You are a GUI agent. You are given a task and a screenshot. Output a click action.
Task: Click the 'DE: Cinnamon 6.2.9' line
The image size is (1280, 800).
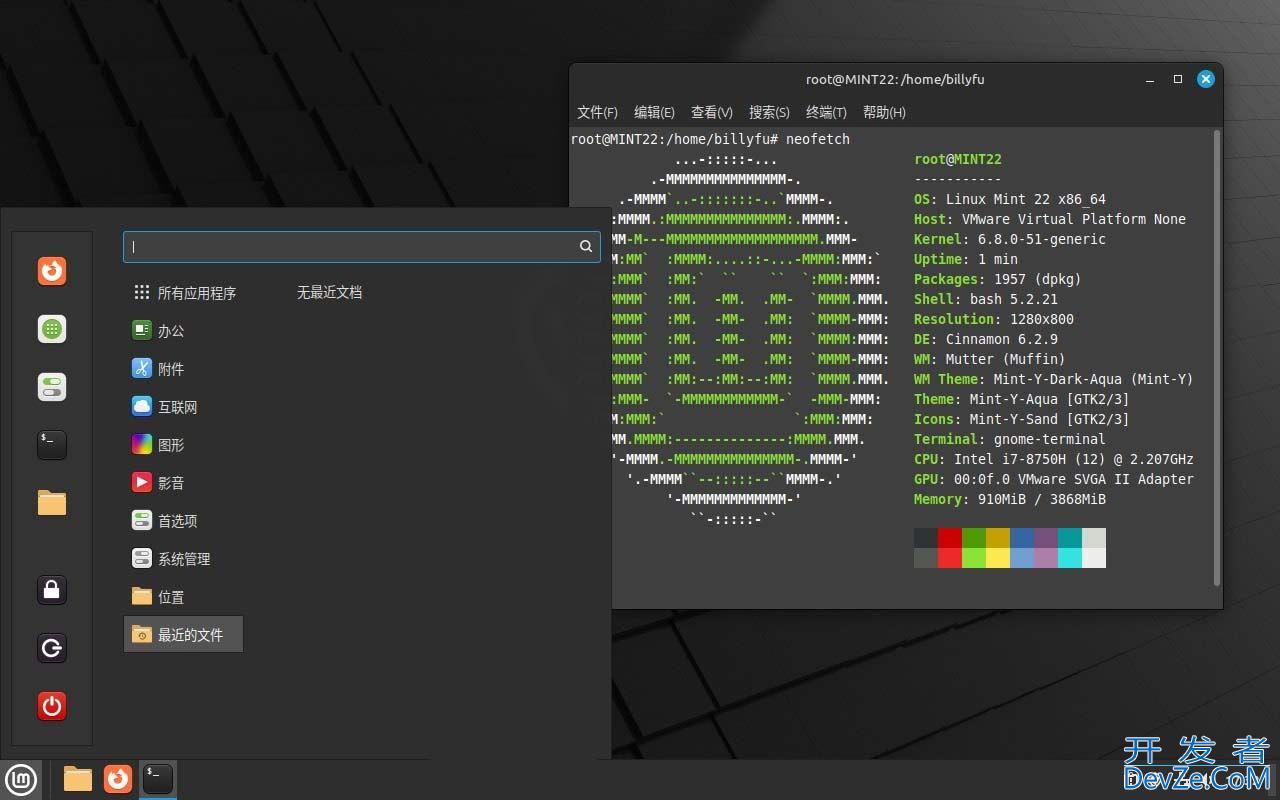tap(986, 339)
